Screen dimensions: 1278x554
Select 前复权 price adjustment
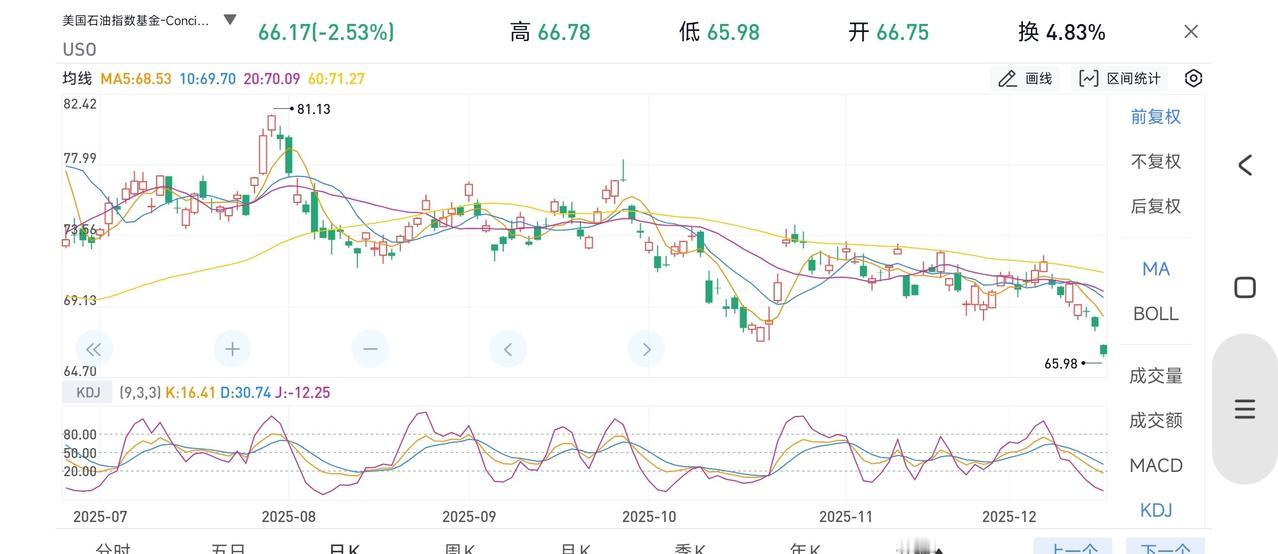click(x=1156, y=116)
